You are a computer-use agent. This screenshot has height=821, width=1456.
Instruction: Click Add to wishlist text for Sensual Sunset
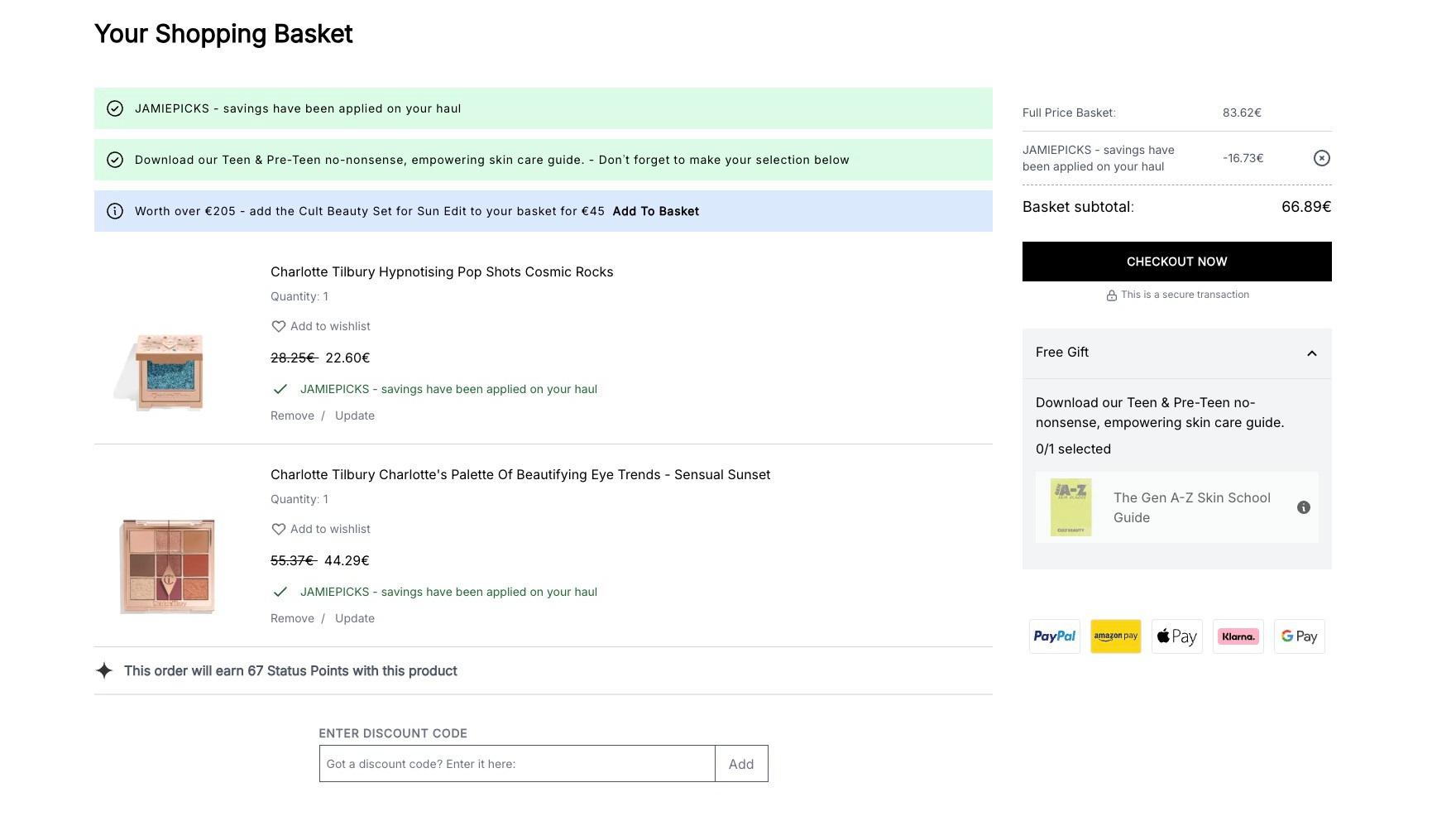[x=330, y=529]
